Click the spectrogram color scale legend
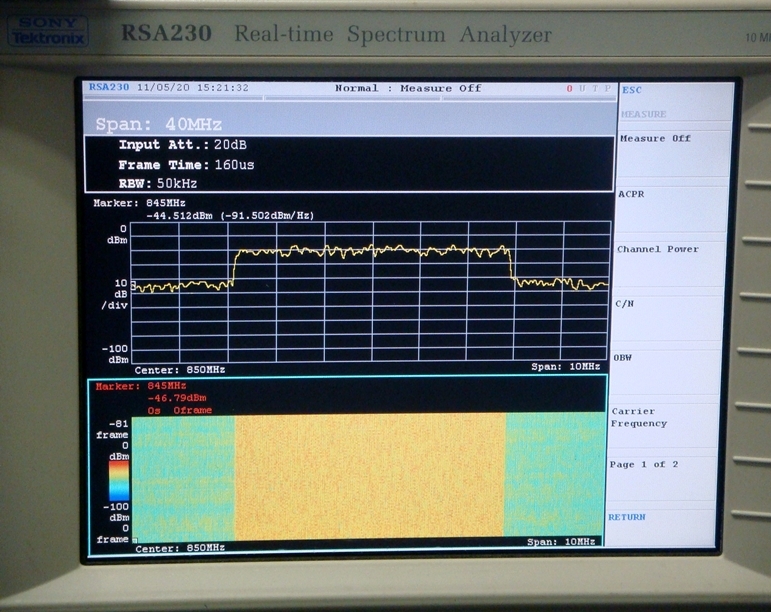771x612 pixels. (x=119, y=481)
